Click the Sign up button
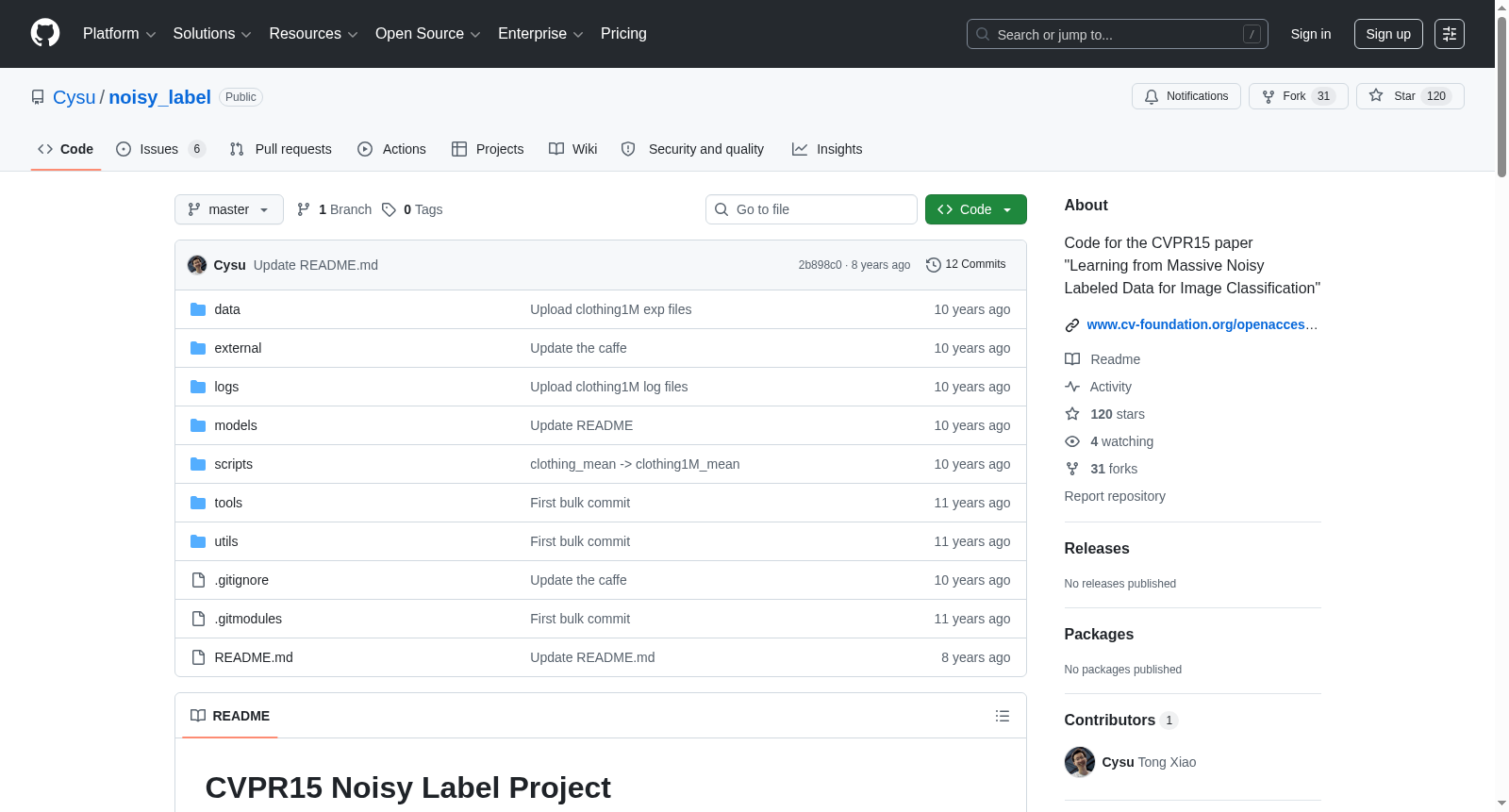Image resolution: width=1509 pixels, height=812 pixels. tap(1388, 34)
